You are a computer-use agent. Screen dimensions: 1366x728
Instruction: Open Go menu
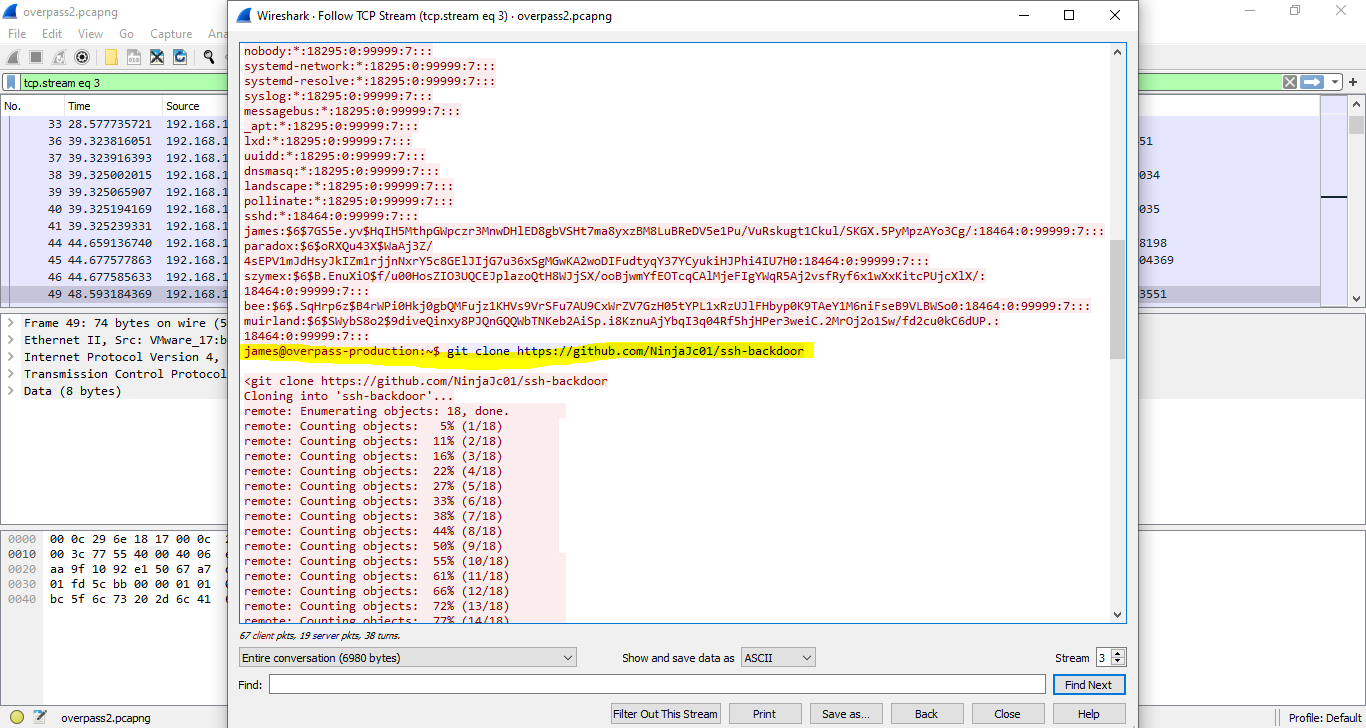coord(127,34)
